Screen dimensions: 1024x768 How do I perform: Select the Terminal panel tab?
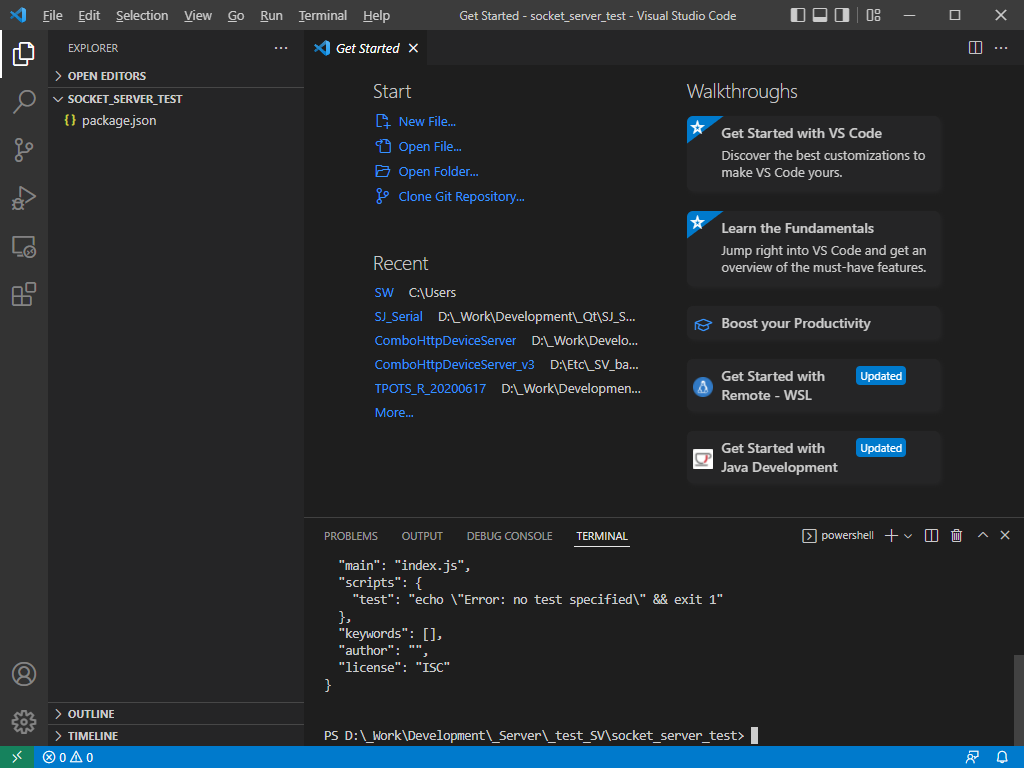point(601,536)
